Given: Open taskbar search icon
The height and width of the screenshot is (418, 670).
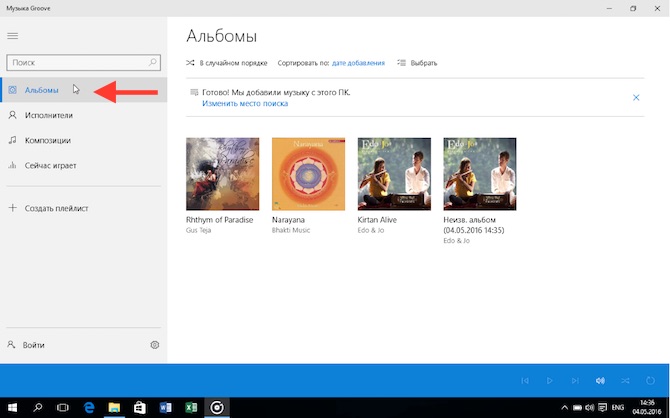Looking at the screenshot, I should point(38,408).
